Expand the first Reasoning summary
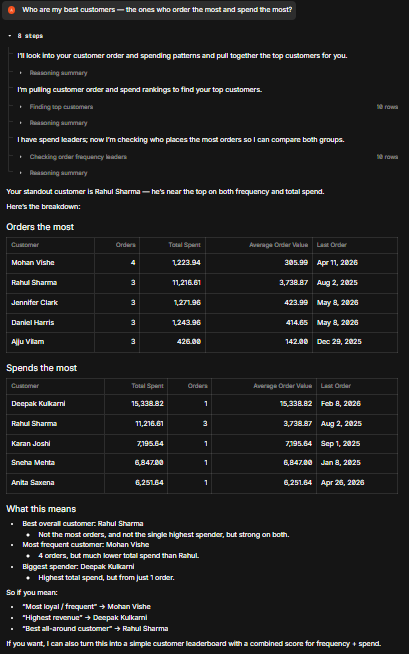 [x=58, y=73]
